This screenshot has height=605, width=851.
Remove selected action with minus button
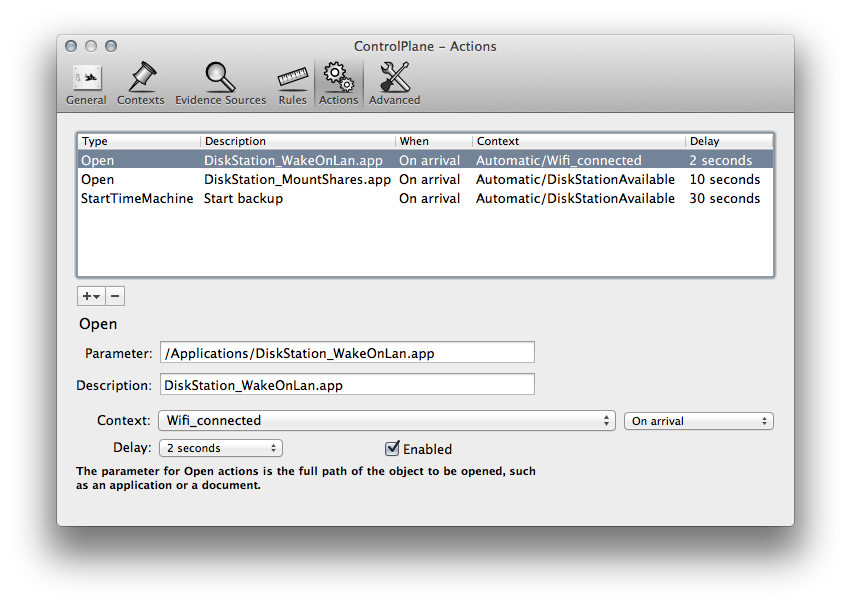tap(115, 296)
